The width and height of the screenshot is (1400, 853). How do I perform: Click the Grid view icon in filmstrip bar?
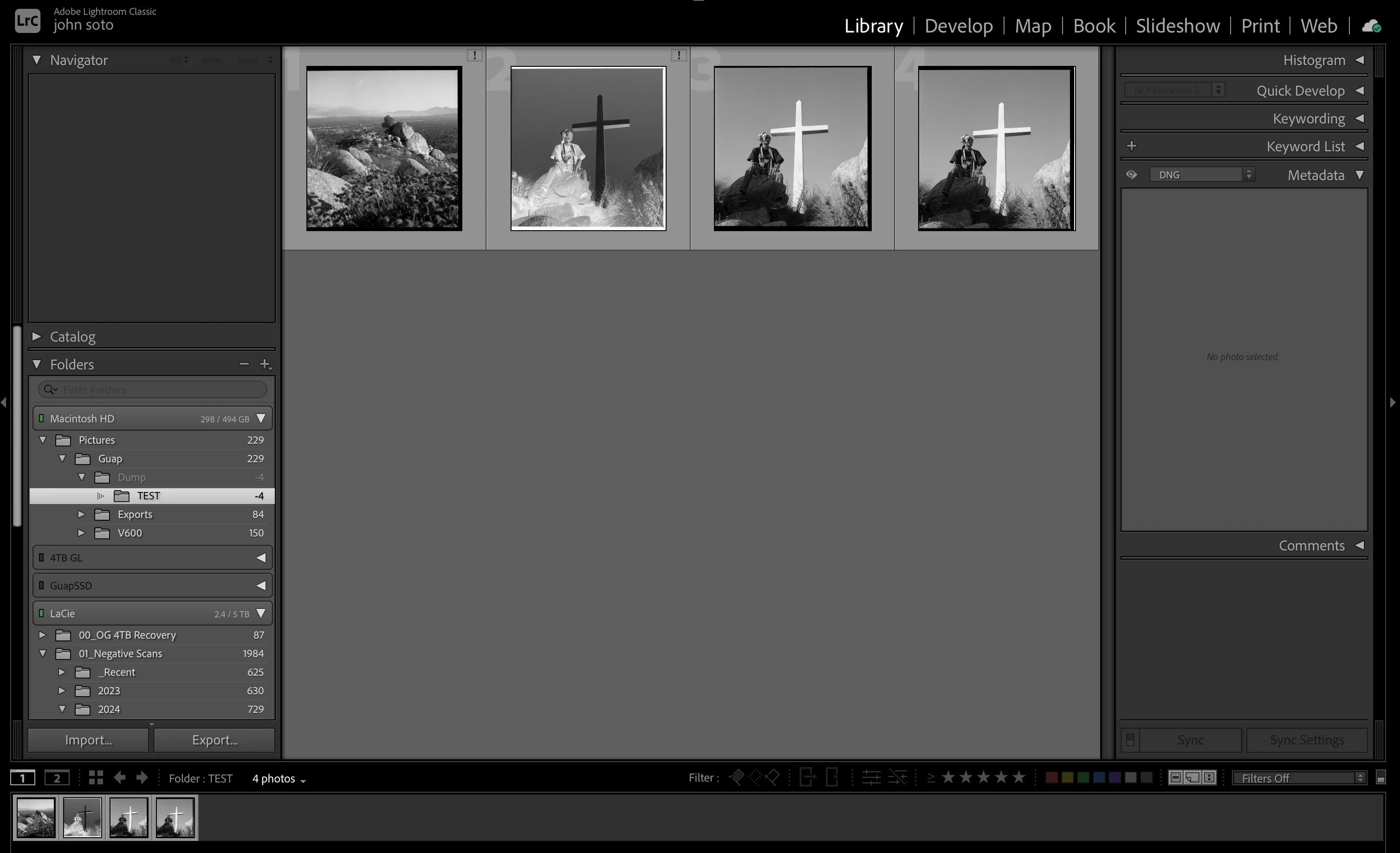[96, 777]
